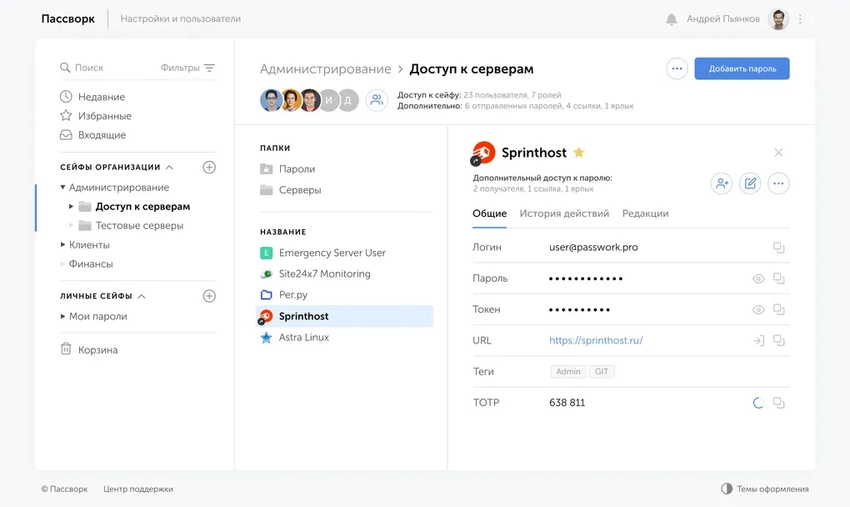Open the Фильтры filter menu
Viewport: 850px width, 507px height.
pos(188,68)
